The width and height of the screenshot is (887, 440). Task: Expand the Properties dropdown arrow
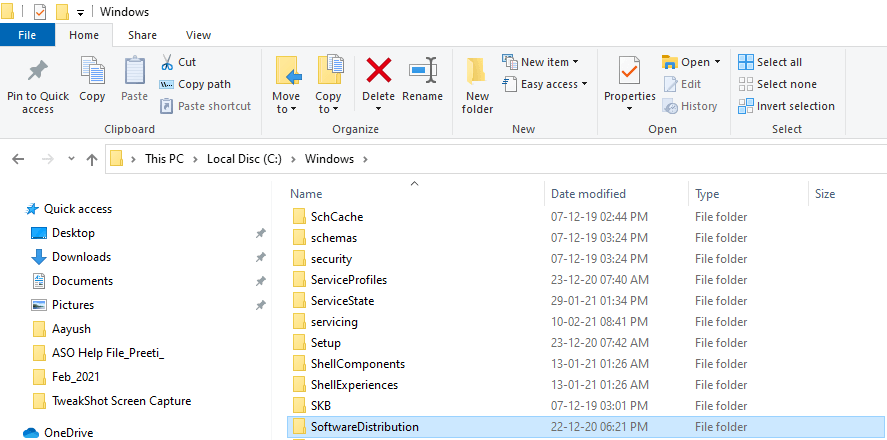click(x=630, y=109)
